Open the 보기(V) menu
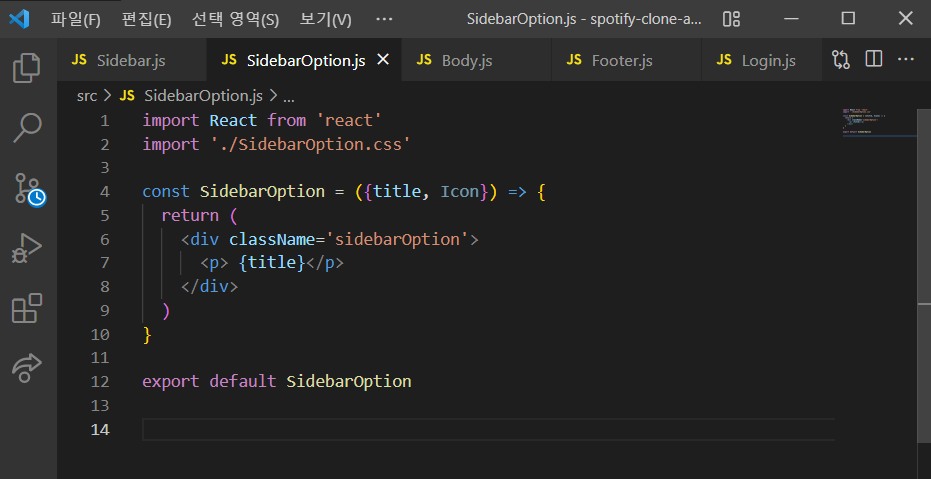This screenshot has width=931, height=479. pyautogui.click(x=325, y=20)
